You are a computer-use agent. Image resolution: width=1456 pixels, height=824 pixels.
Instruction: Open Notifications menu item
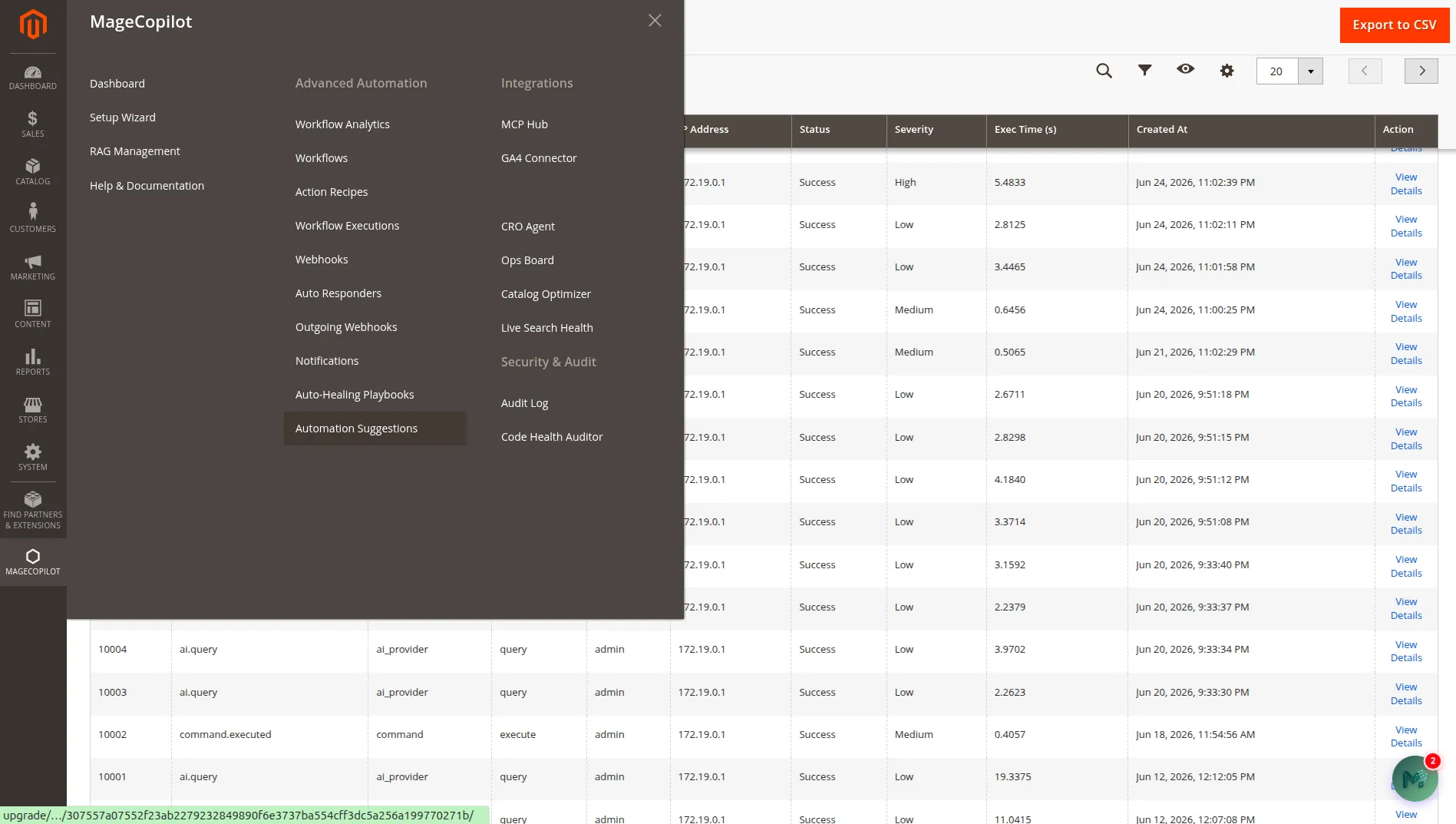point(327,361)
